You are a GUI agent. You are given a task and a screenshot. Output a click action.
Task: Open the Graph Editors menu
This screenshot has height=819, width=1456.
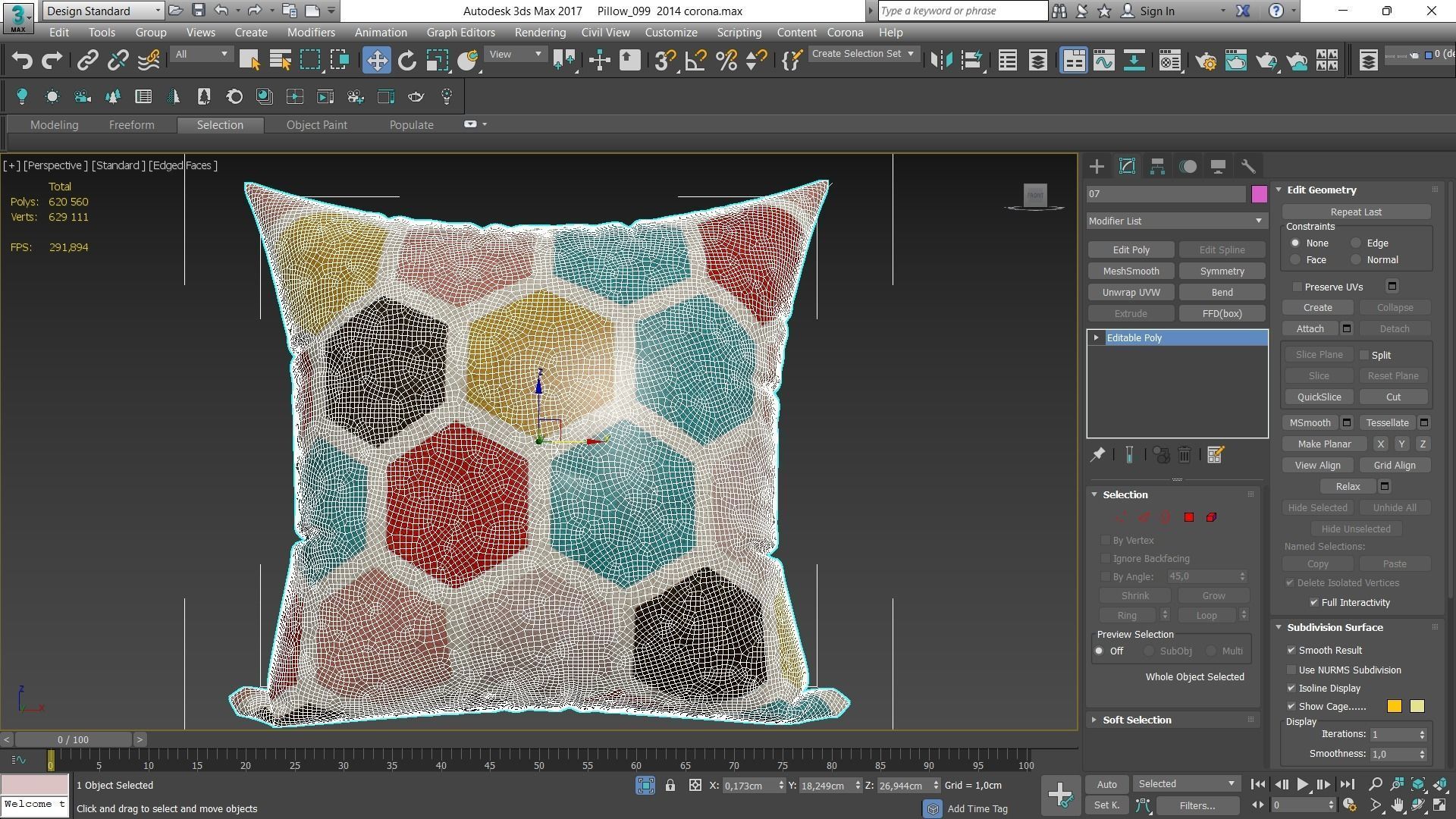point(460,33)
